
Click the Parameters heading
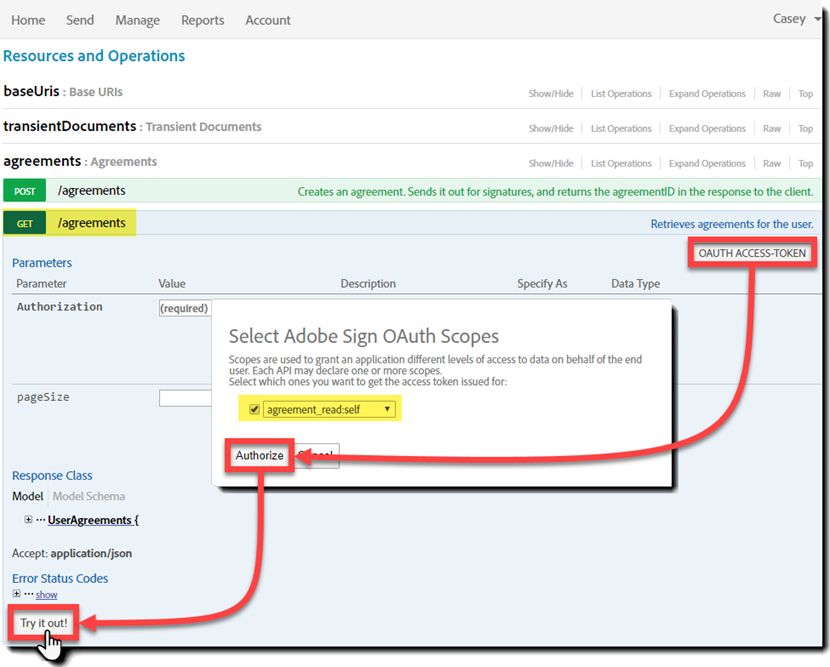tap(42, 263)
